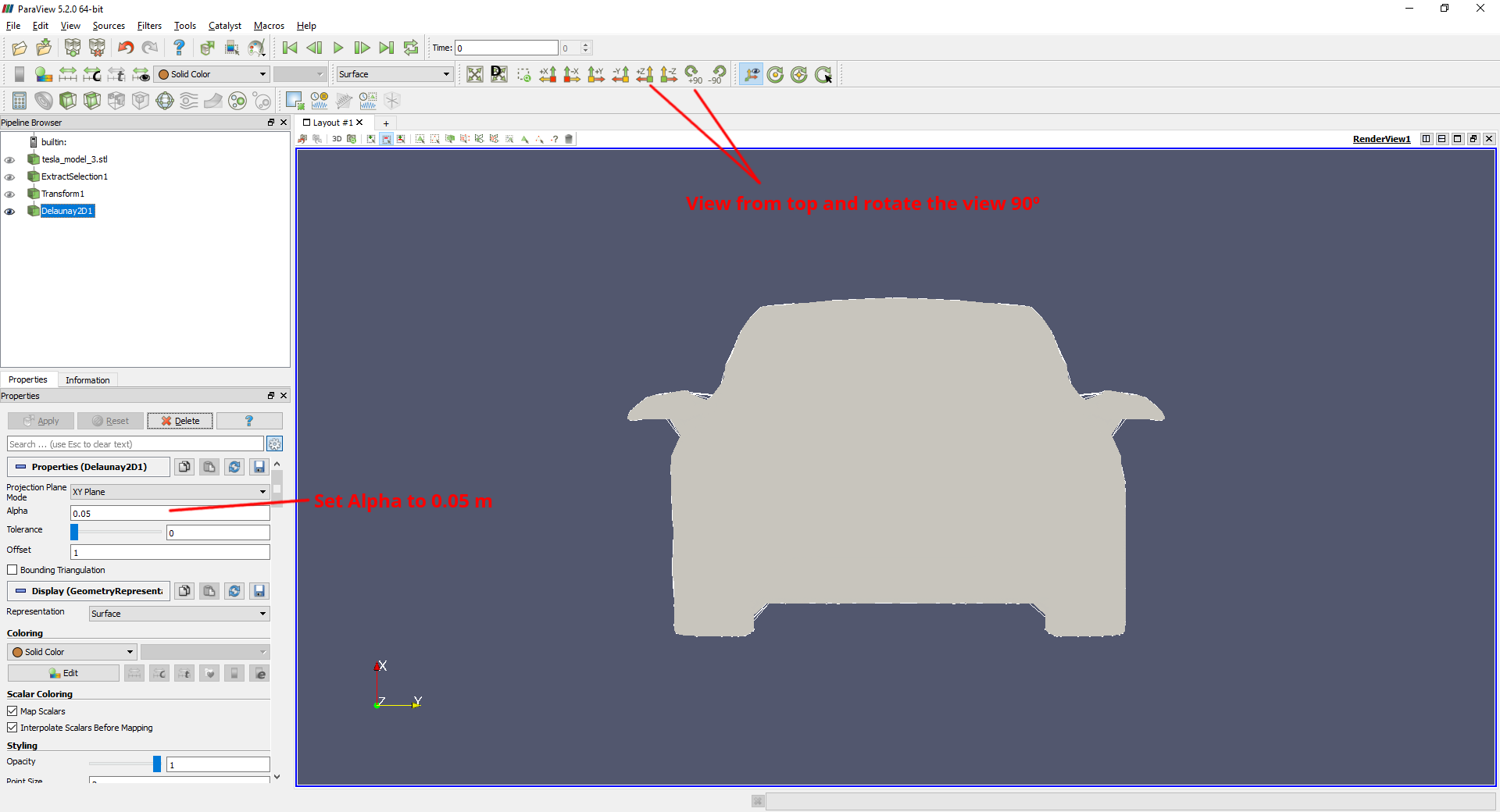Click the Delete button
The height and width of the screenshot is (812, 1500).
[180, 421]
